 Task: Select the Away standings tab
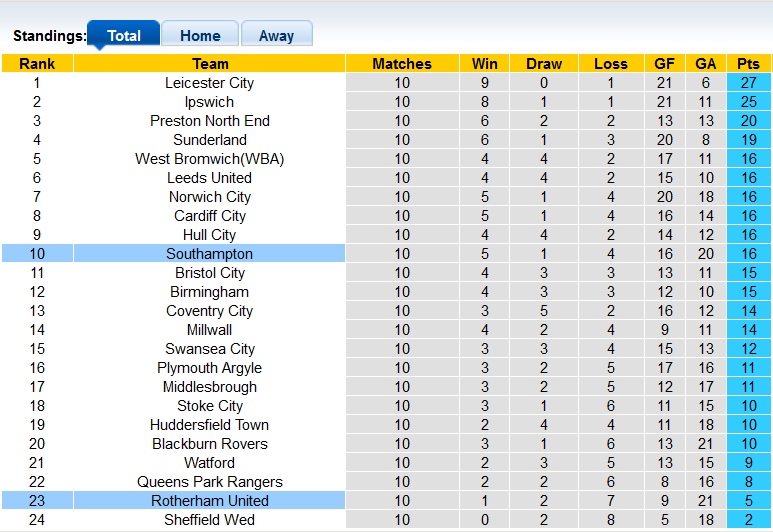276,35
